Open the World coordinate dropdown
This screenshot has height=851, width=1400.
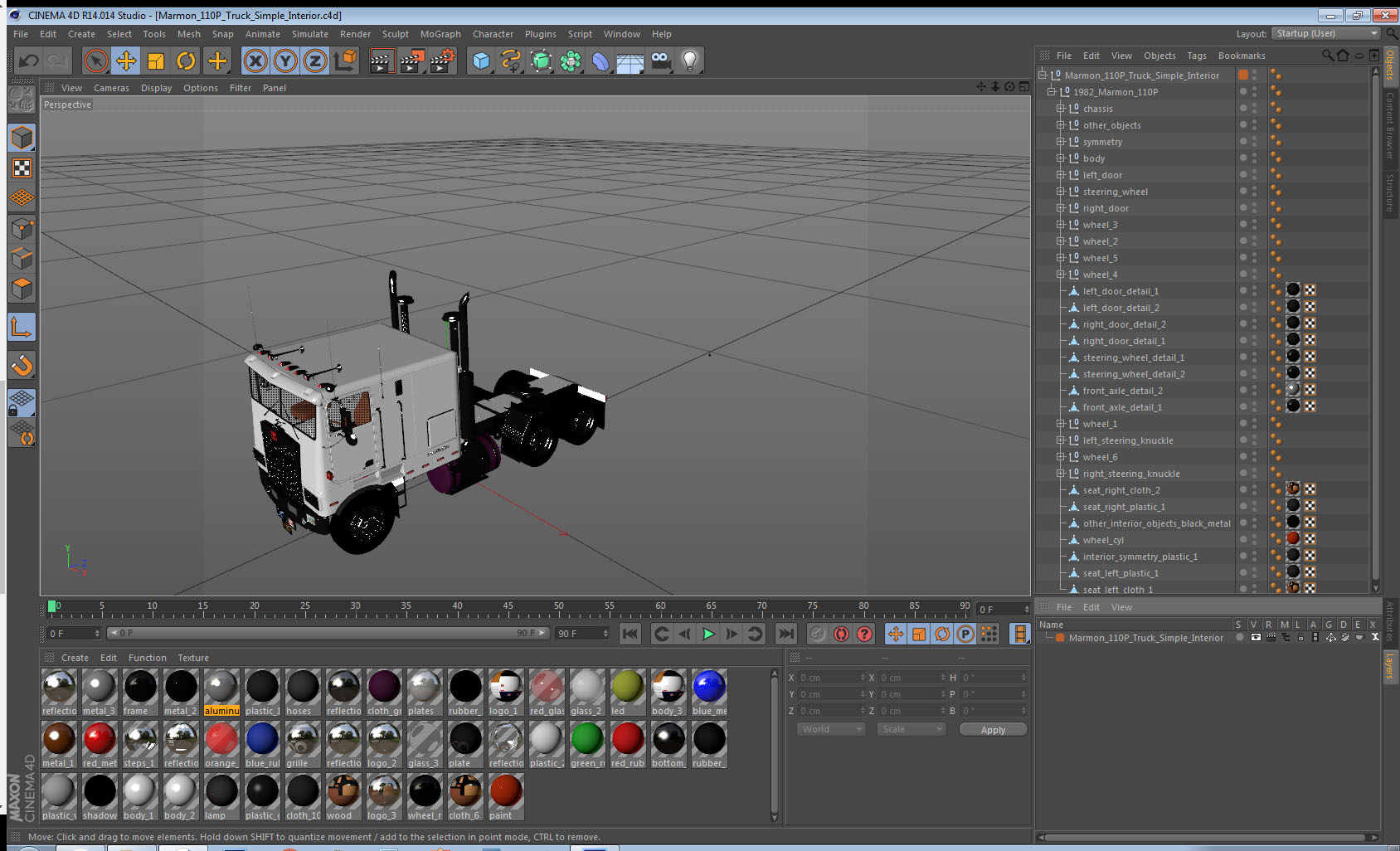831,729
